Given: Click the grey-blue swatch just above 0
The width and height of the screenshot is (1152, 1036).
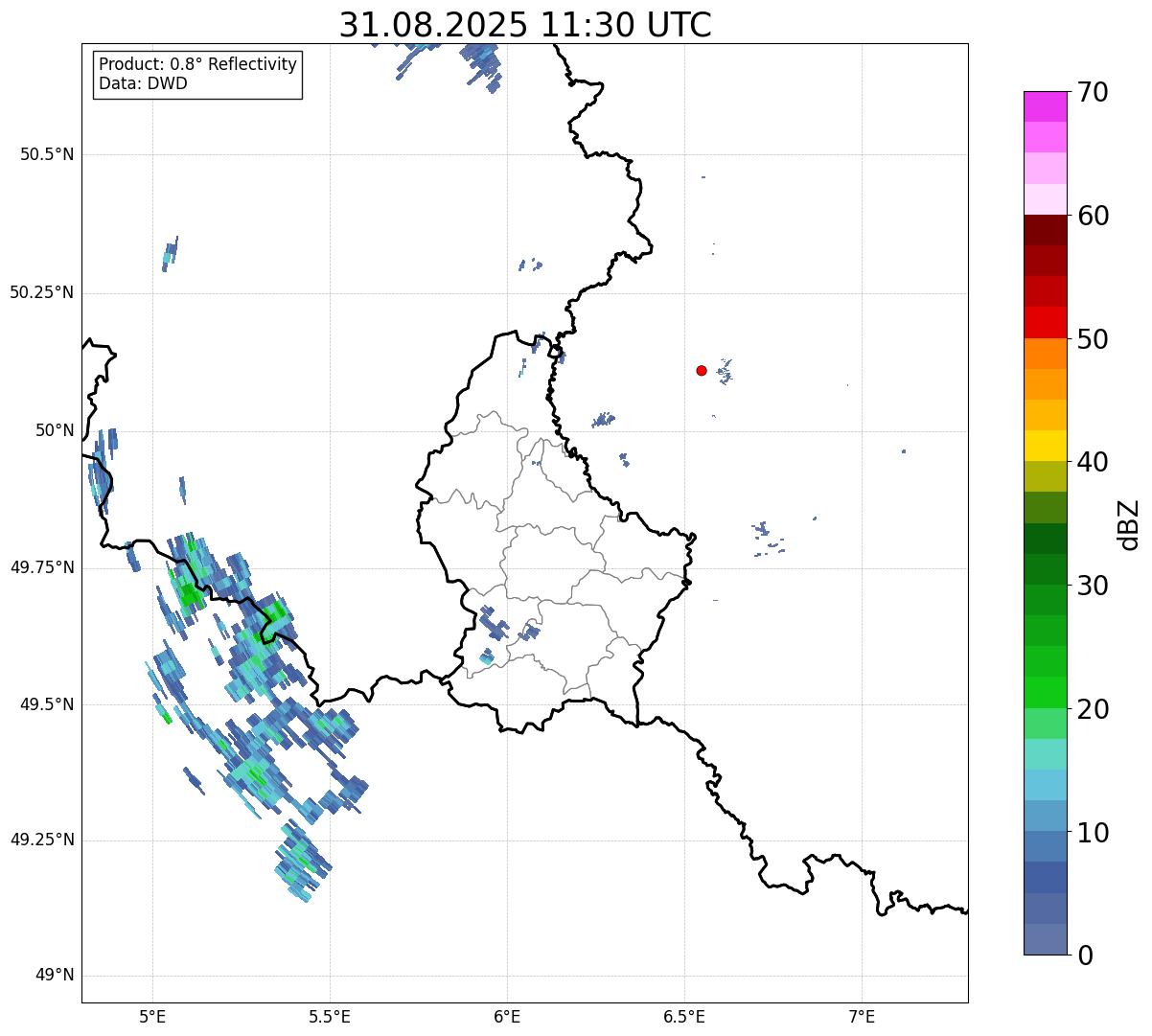Looking at the screenshot, I should pyautogui.click(x=1046, y=939).
